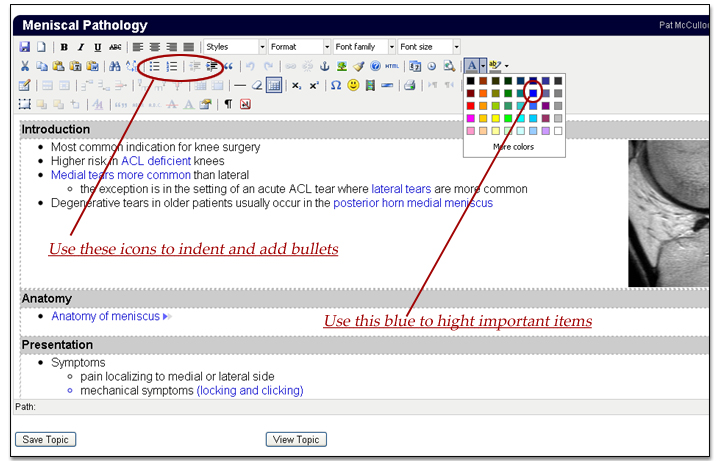Indent the text with the indent icon

click(x=212, y=66)
